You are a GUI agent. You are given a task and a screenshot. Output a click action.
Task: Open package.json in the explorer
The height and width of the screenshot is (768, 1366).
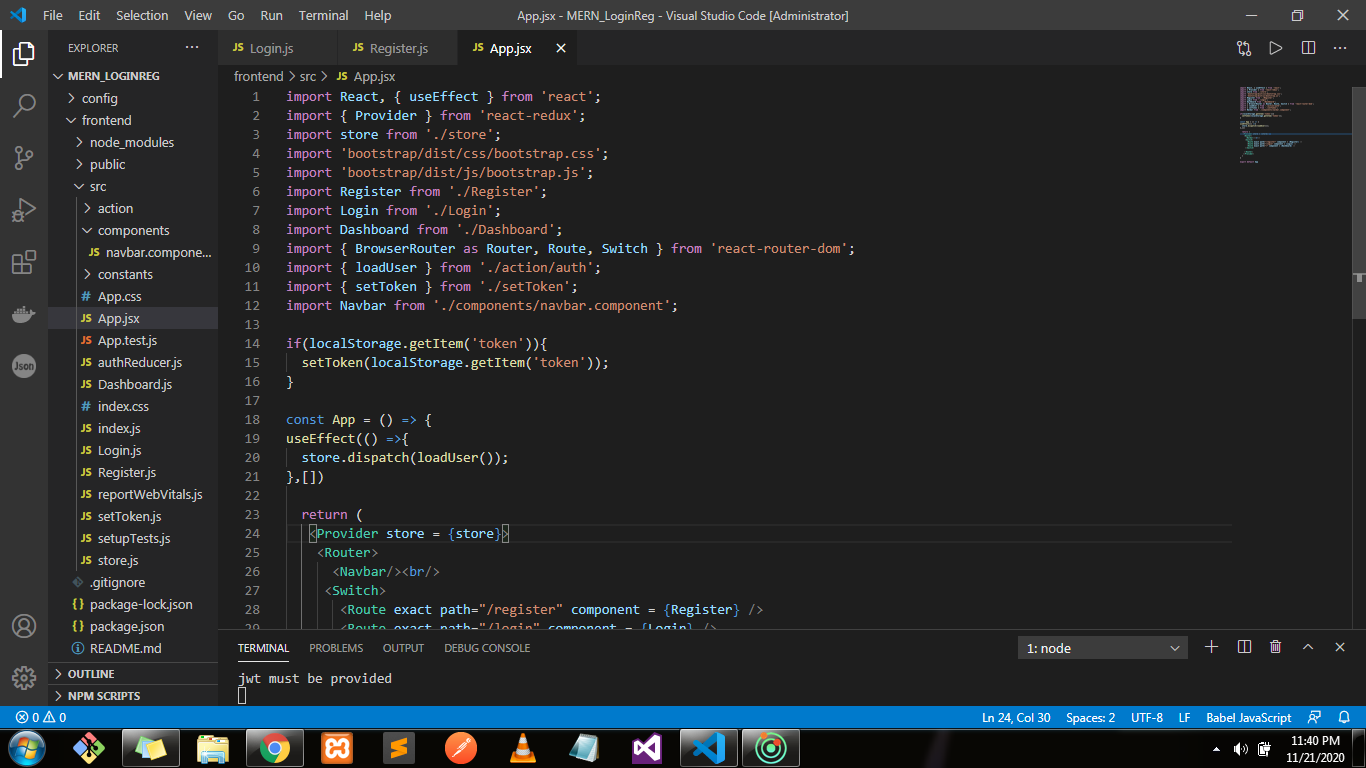133,626
